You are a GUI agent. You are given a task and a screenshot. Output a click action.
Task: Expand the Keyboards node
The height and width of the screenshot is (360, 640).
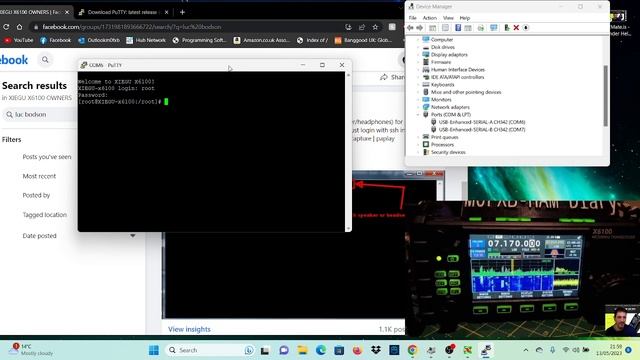click(x=418, y=84)
